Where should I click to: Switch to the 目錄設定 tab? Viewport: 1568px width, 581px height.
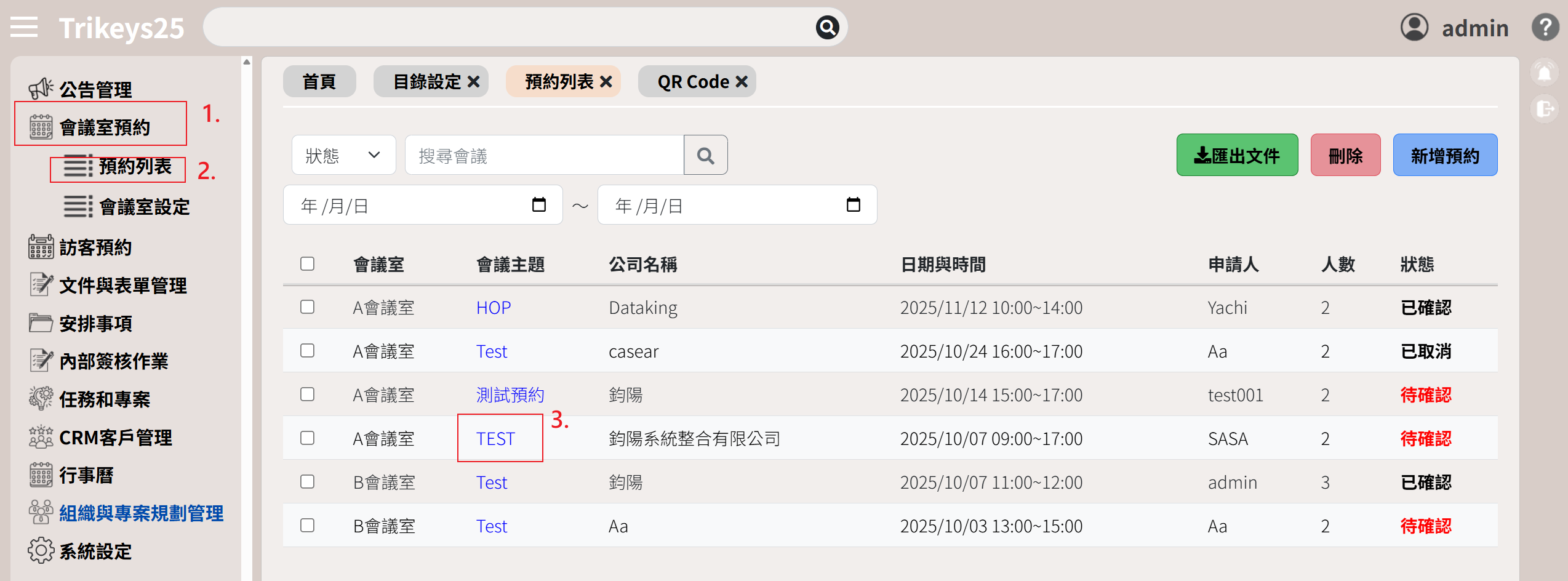click(426, 82)
